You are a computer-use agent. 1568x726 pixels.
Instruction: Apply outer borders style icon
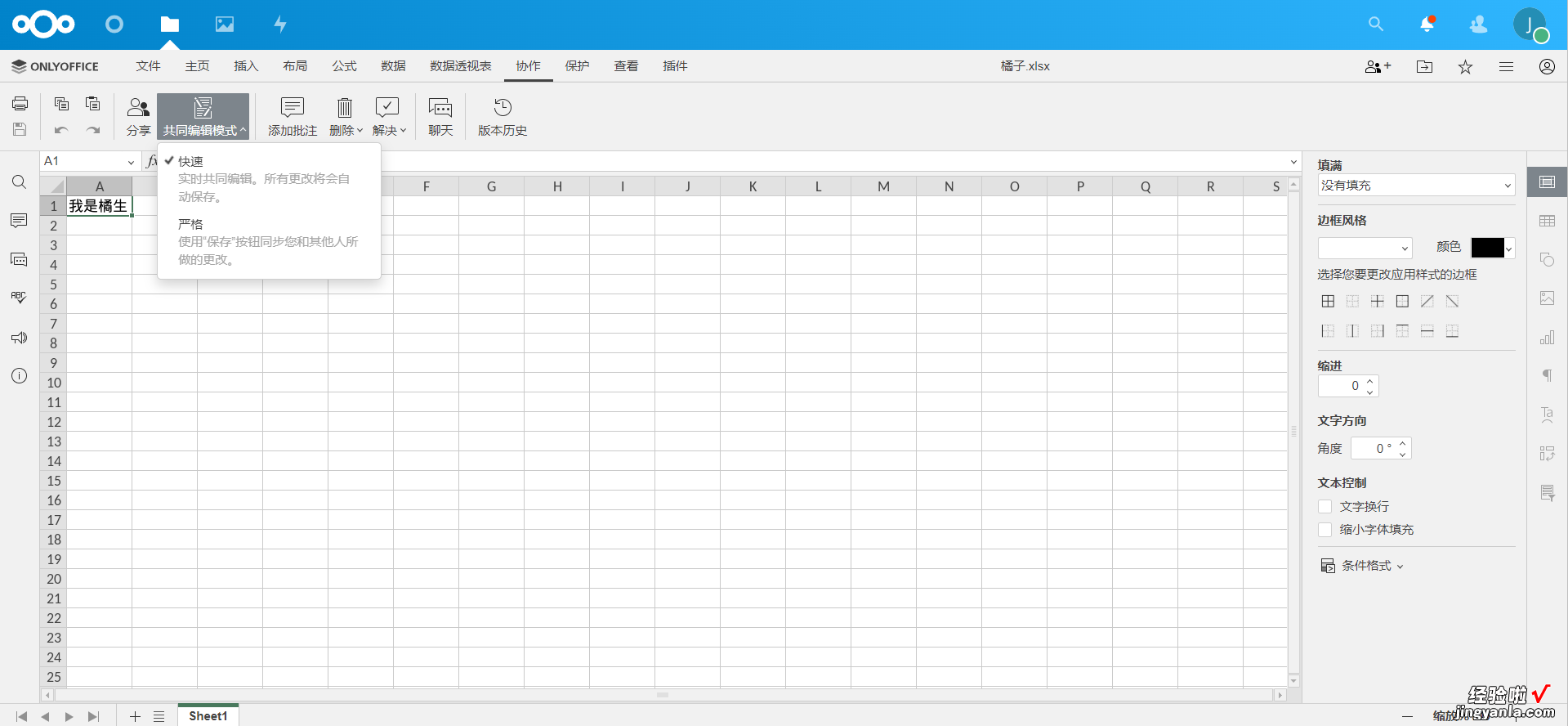(x=1402, y=302)
